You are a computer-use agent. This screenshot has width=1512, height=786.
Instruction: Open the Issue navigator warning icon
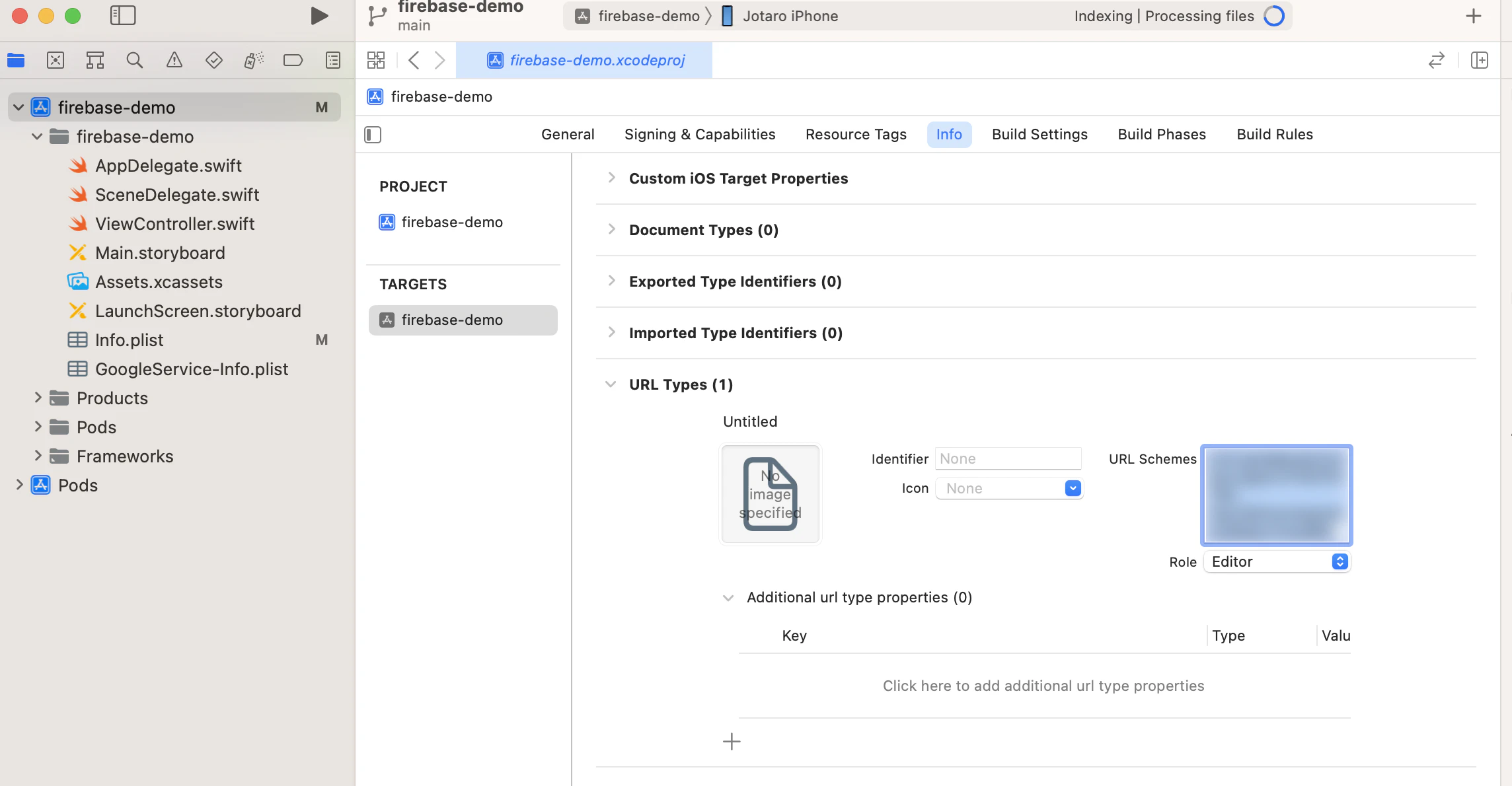pyautogui.click(x=174, y=61)
